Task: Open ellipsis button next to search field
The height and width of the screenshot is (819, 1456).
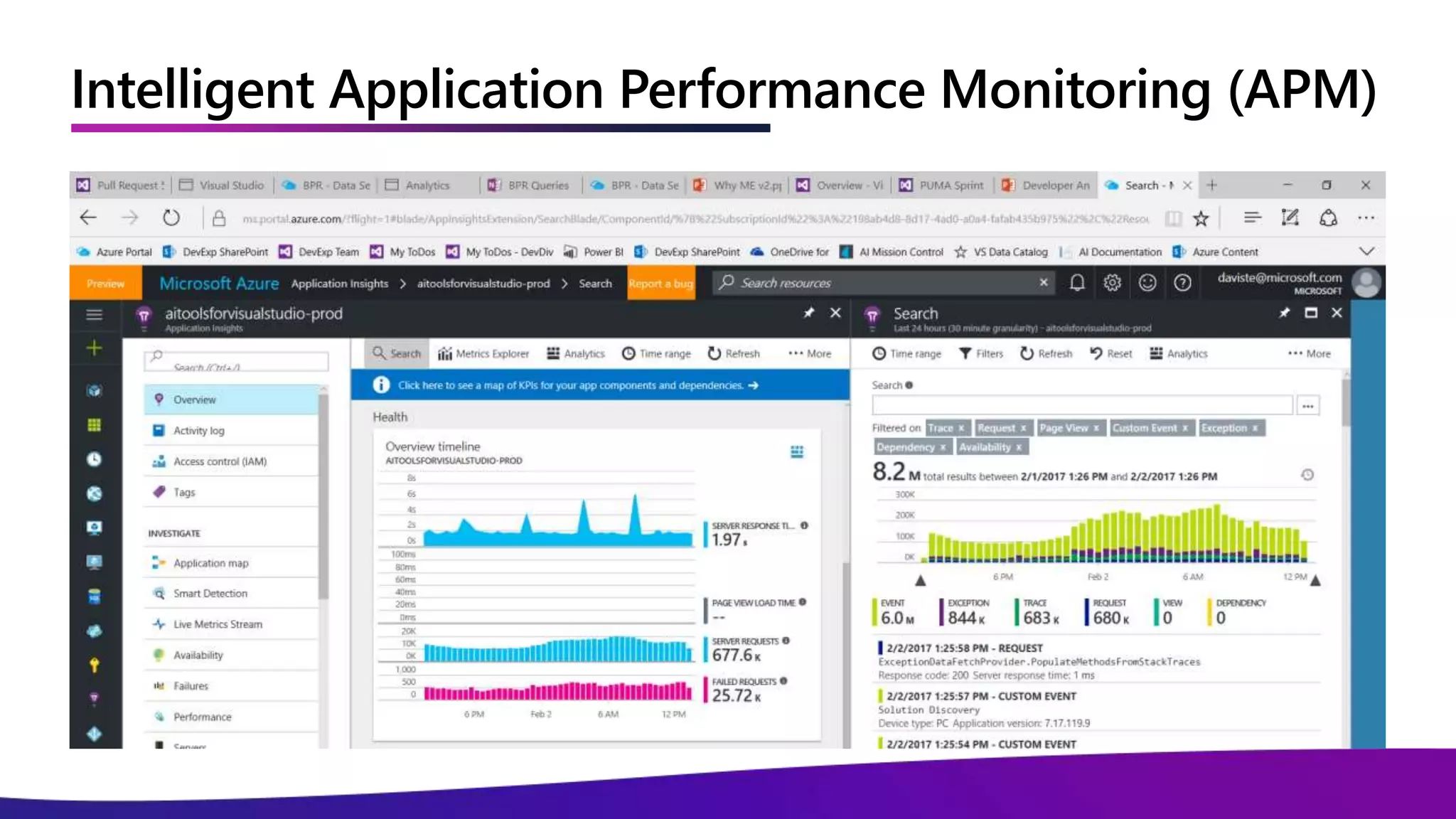Action: tap(1308, 406)
